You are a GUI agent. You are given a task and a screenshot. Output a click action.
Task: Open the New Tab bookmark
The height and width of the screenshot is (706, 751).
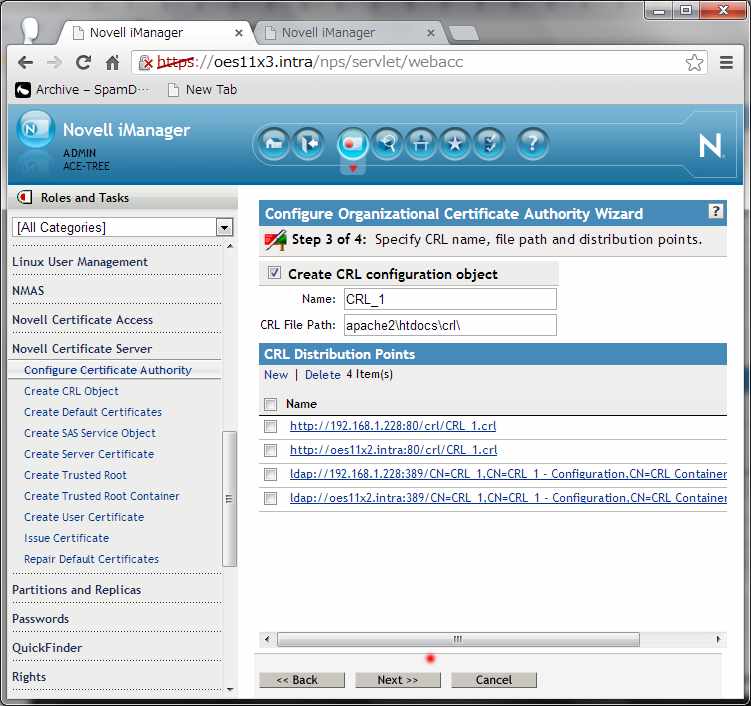[203, 90]
